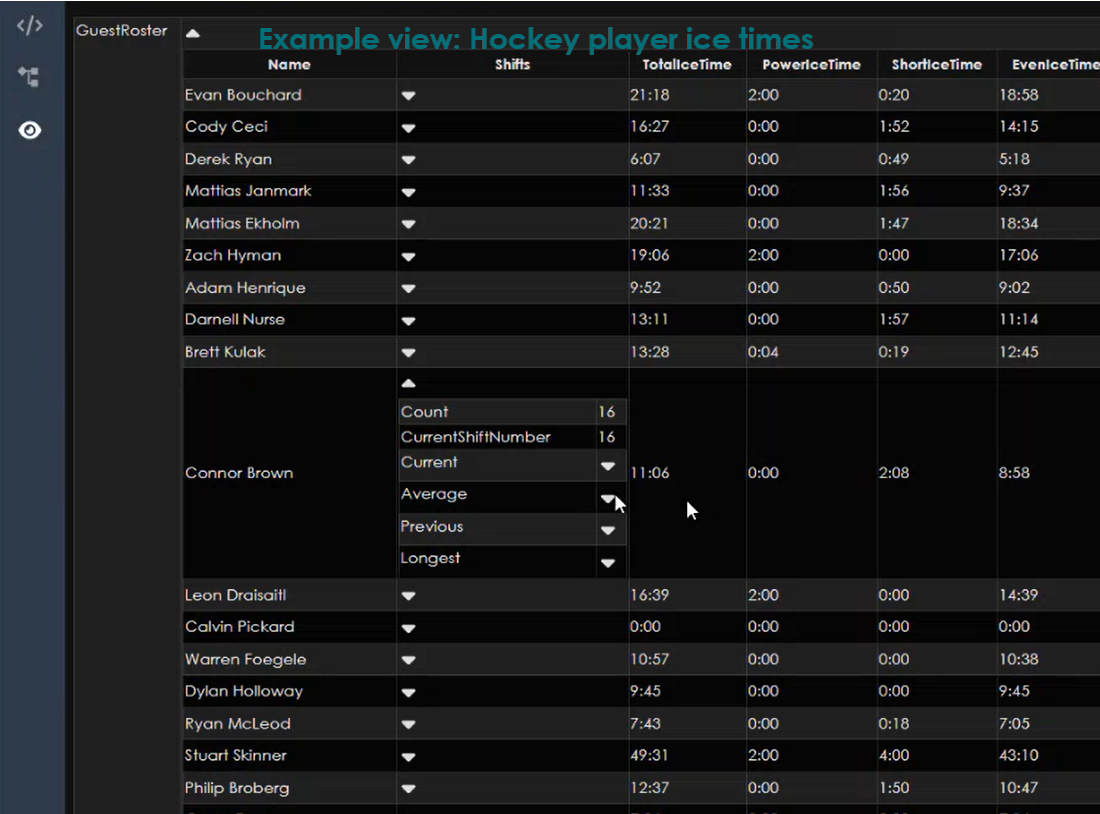Expand Evan Bouchard's Shifts dropdown
This screenshot has height=814, width=1100.
tap(408, 96)
